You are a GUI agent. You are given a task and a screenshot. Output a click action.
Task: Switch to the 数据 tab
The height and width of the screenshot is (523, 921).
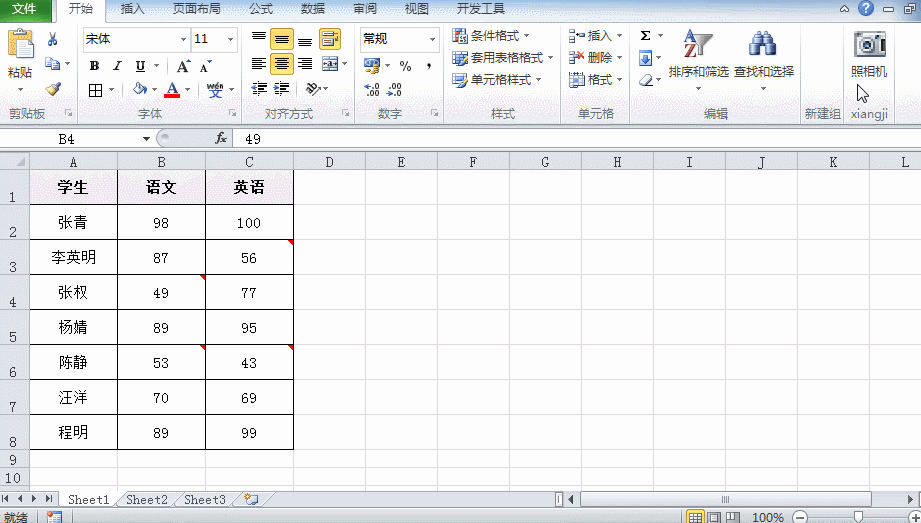(313, 8)
